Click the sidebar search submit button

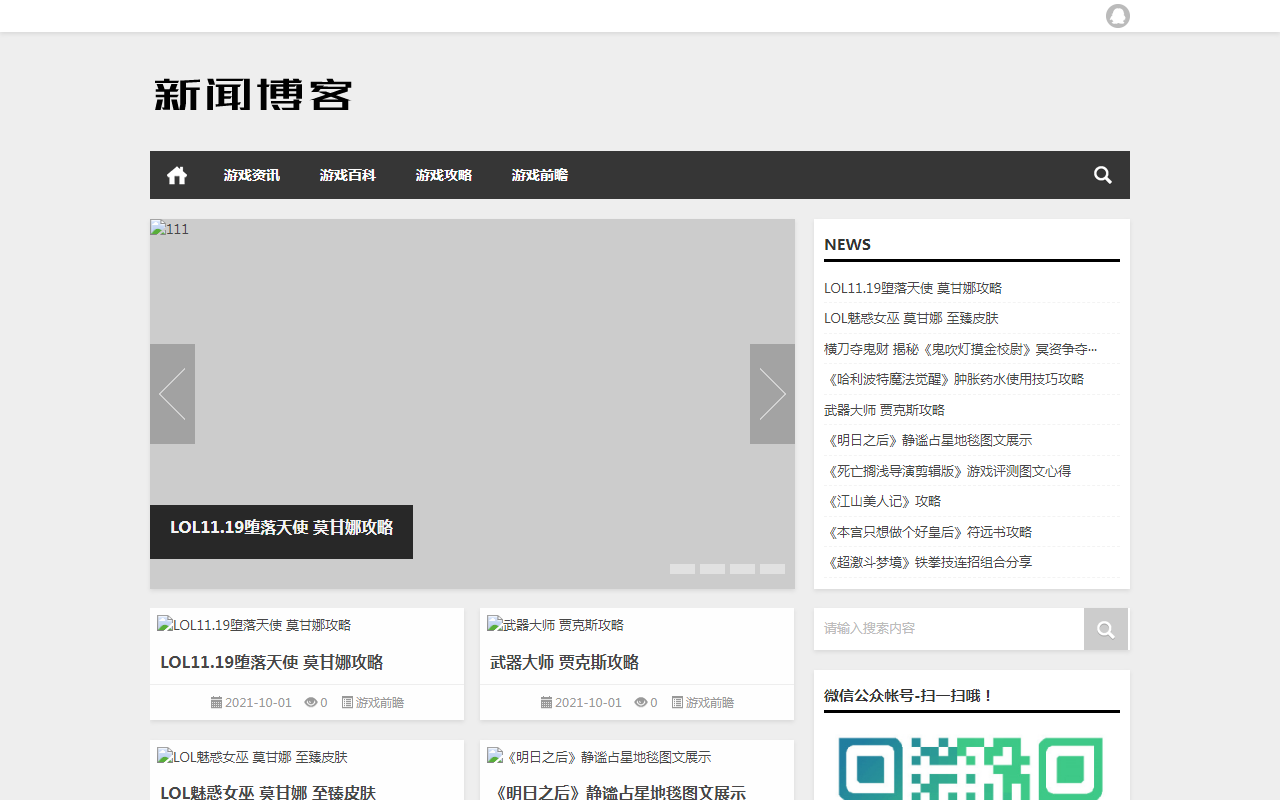pos(1106,629)
